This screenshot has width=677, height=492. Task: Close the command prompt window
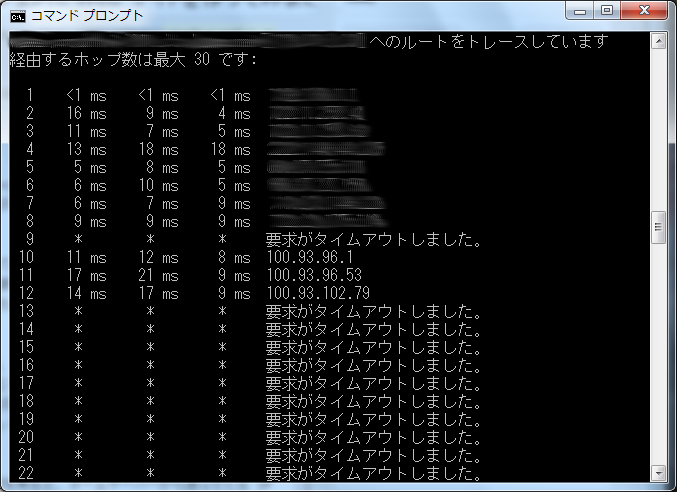[644, 10]
